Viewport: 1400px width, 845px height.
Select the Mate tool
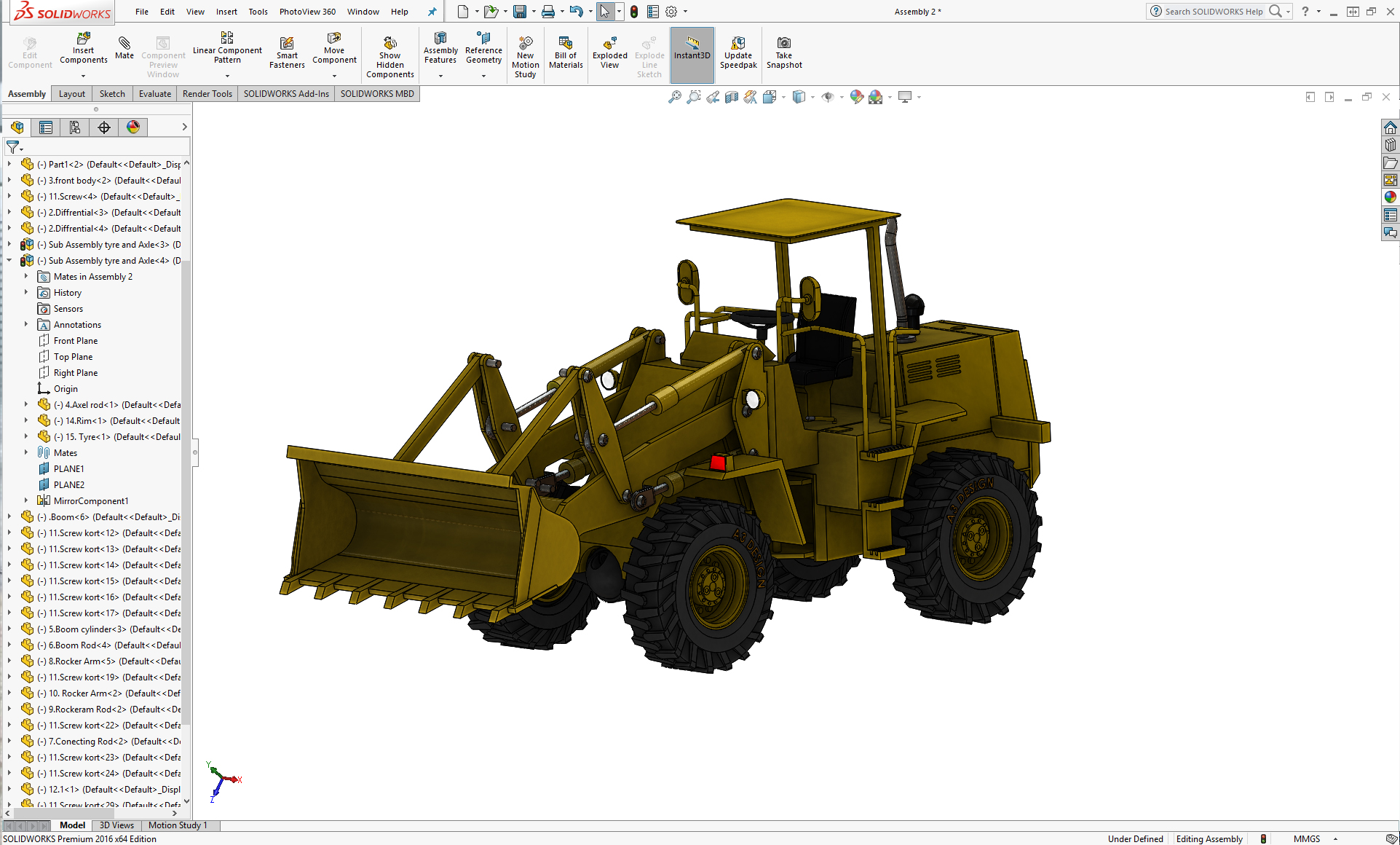(124, 48)
